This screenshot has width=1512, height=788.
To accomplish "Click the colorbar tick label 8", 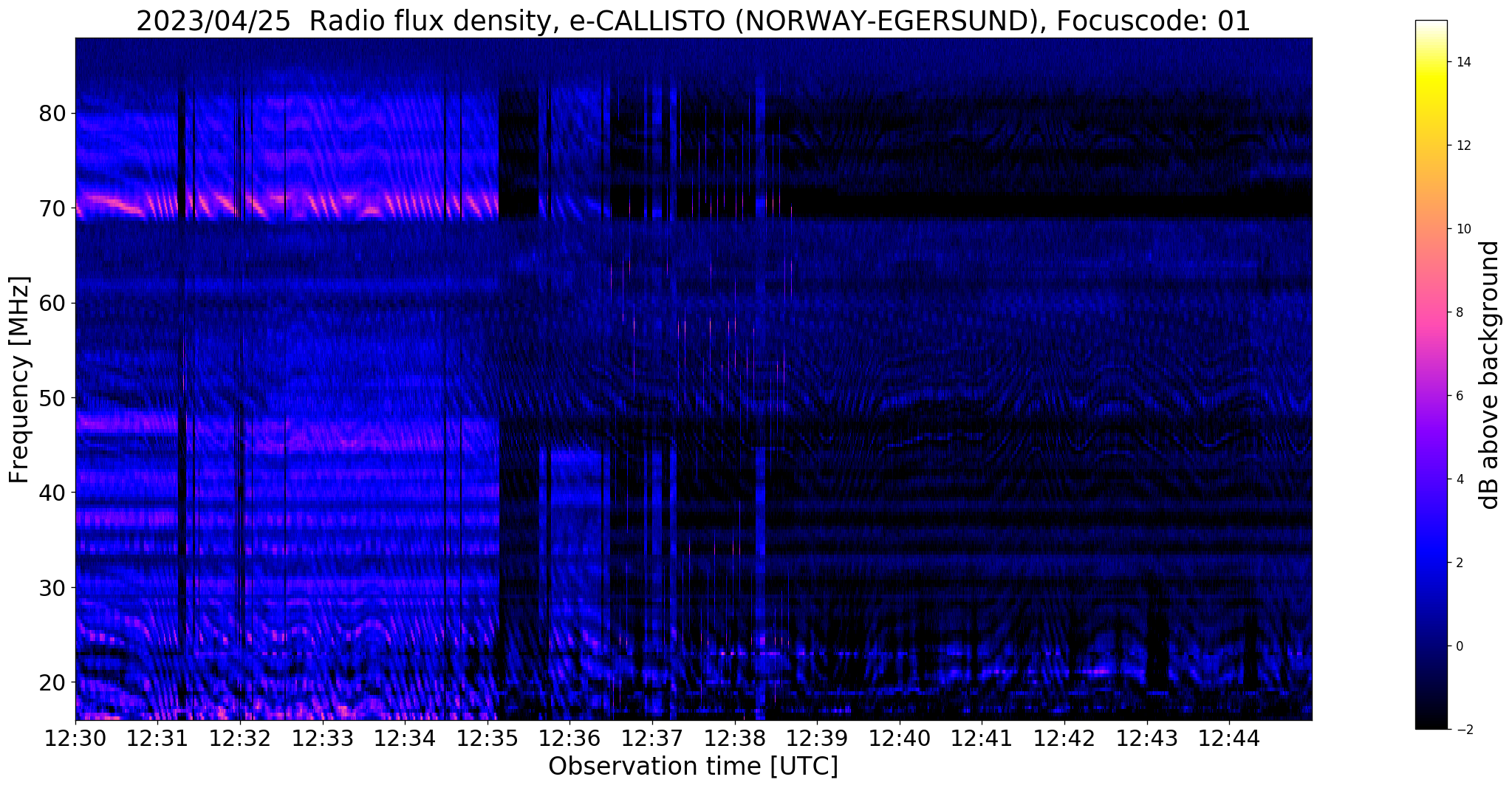I will [1458, 312].
